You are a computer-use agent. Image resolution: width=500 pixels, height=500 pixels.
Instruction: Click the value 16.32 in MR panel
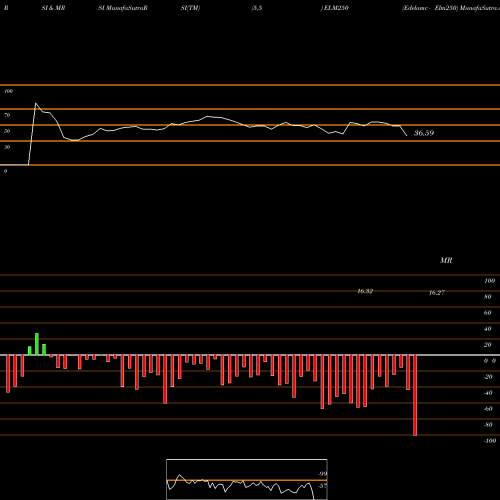click(365, 291)
